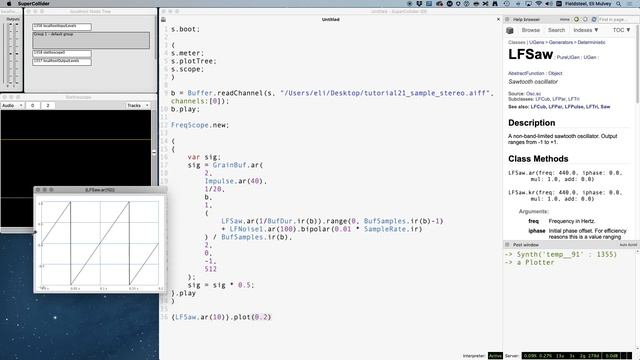Follow the Deterministic breadcrumb link

click(x=591, y=42)
